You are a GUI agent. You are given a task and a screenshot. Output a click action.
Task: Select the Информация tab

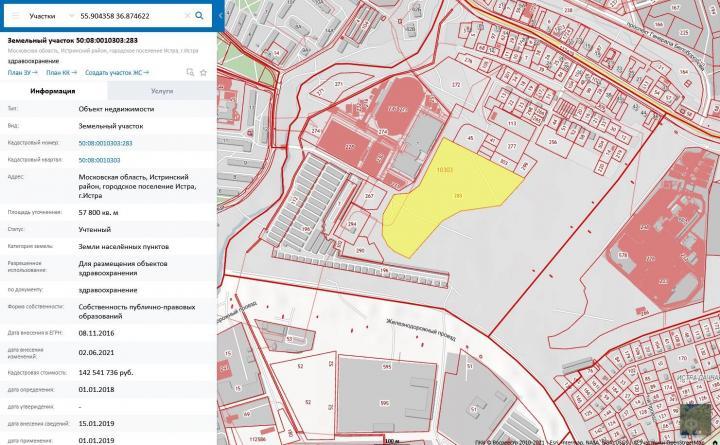tap(53, 91)
